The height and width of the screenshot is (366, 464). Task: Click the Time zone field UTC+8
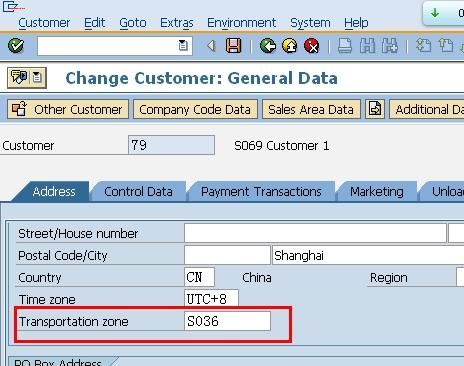click(211, 298)
